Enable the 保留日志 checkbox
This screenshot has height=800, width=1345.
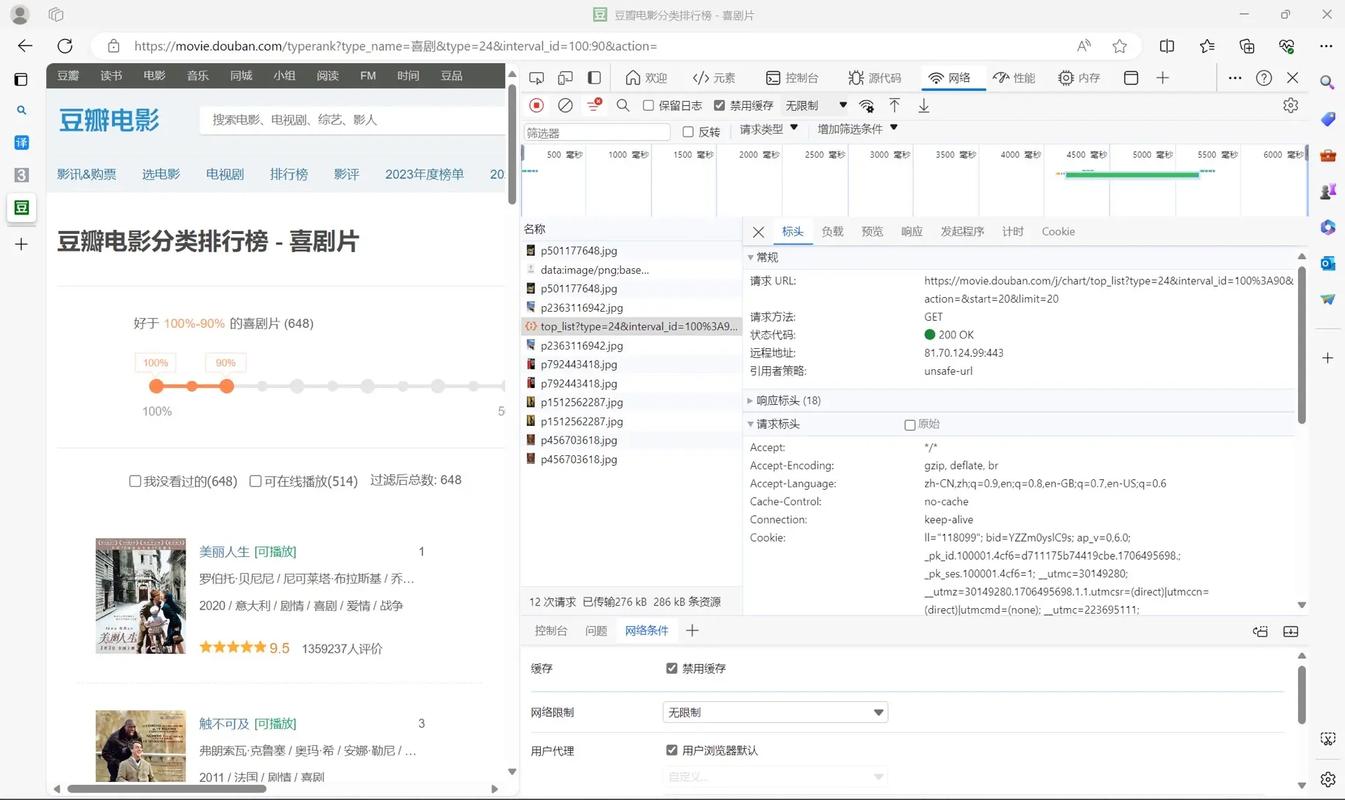click(648, 105)
